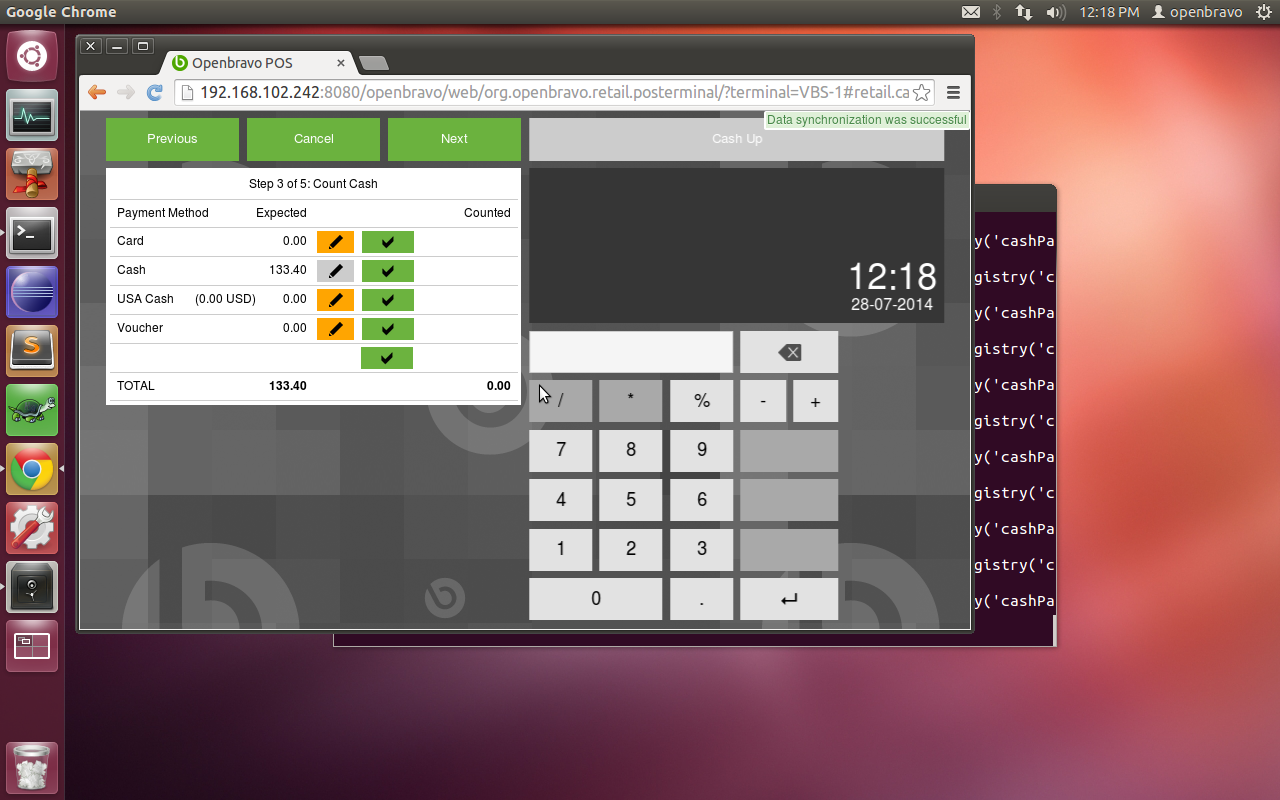Open the network indicator in top panel
The image size is (1280, 800).
tap(1023, 12)
